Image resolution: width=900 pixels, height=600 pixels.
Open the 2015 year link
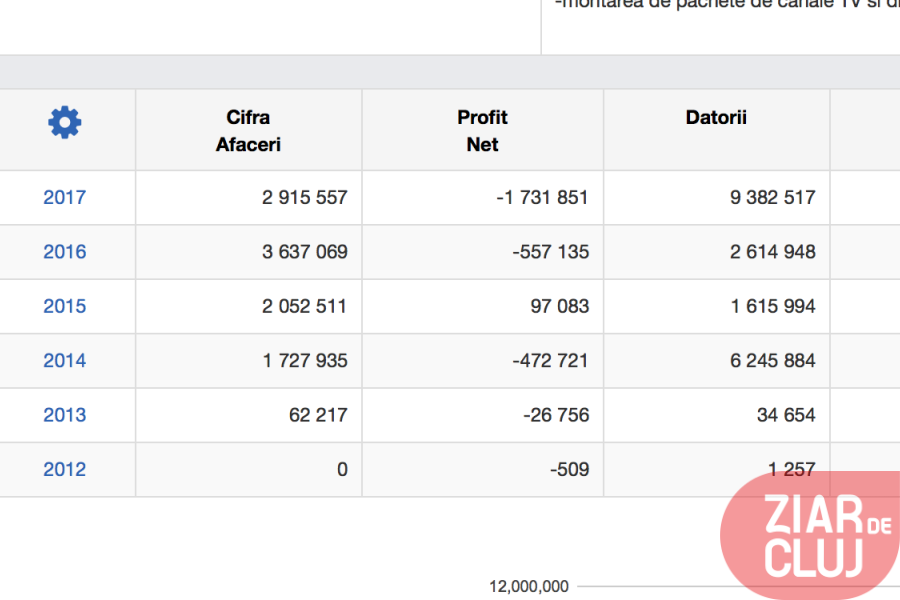(x=65, y=306)
